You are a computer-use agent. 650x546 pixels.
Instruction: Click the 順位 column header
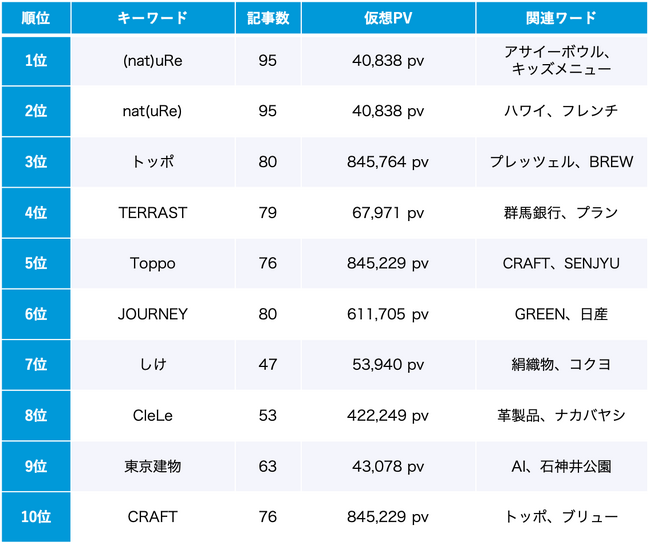35,19
